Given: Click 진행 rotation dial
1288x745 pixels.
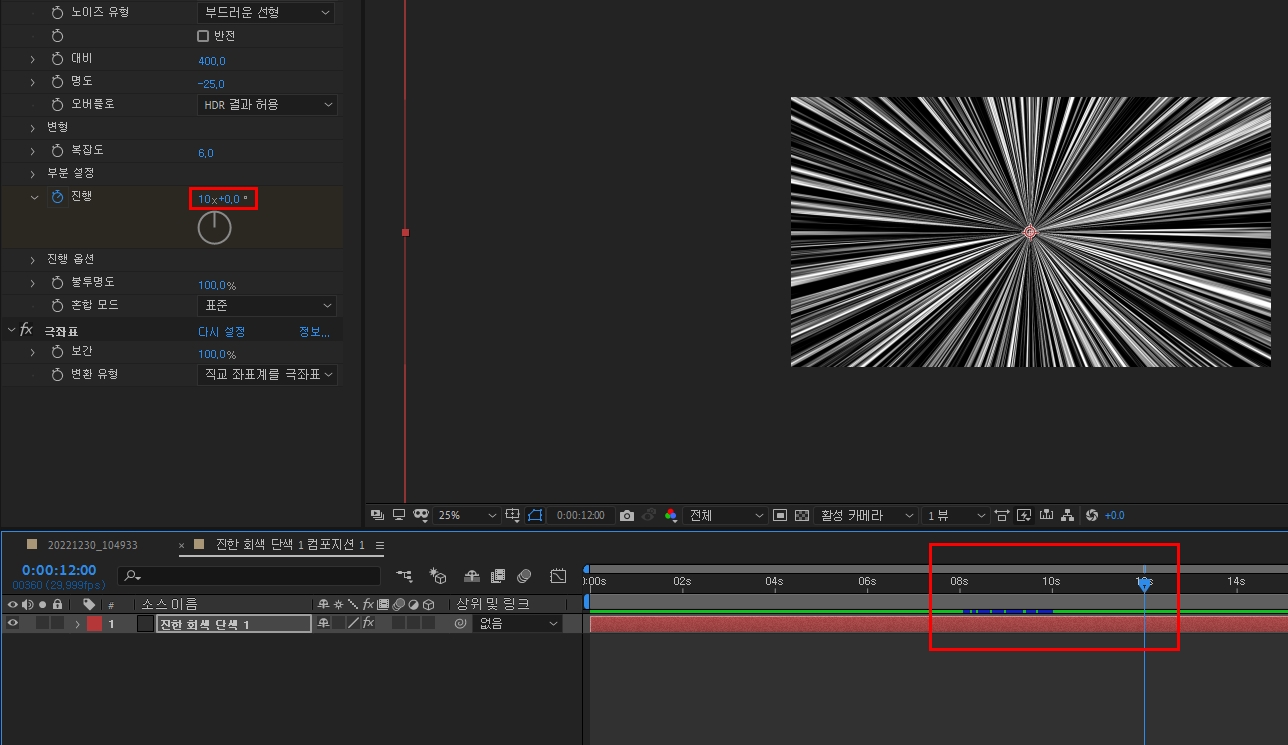Looking at the screenshot, I should tap(214, 228).
